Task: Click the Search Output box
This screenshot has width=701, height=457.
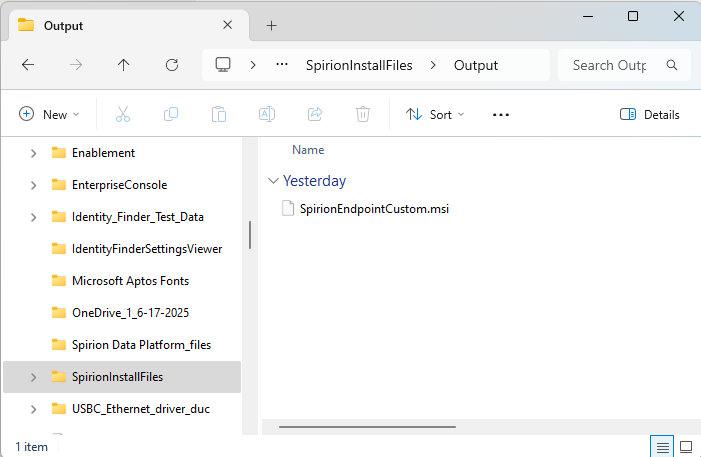Action: [x=610, y=65]
